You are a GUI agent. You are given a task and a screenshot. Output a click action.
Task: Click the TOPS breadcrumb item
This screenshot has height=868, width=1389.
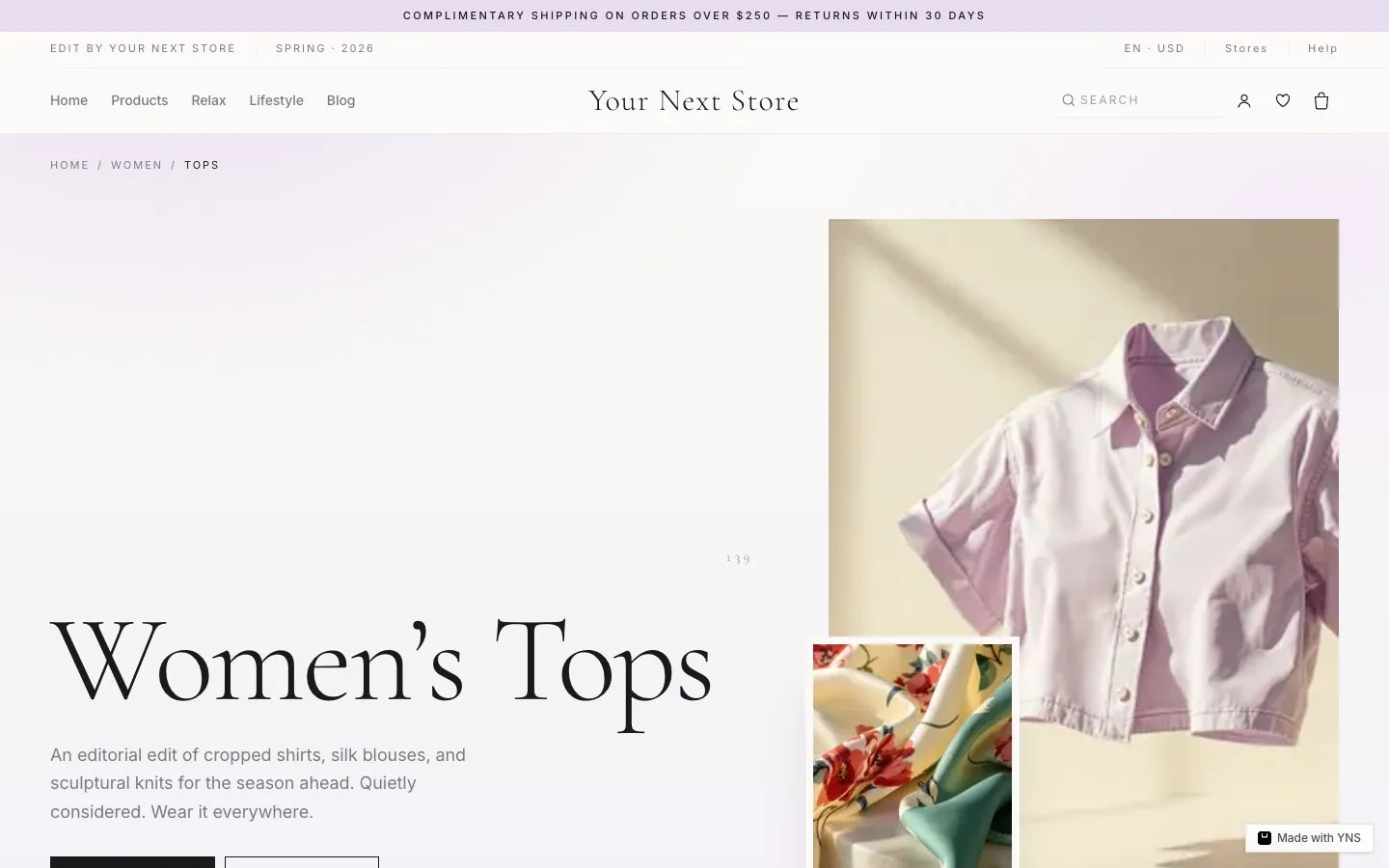pyautogui.click(x=202, y=165)
